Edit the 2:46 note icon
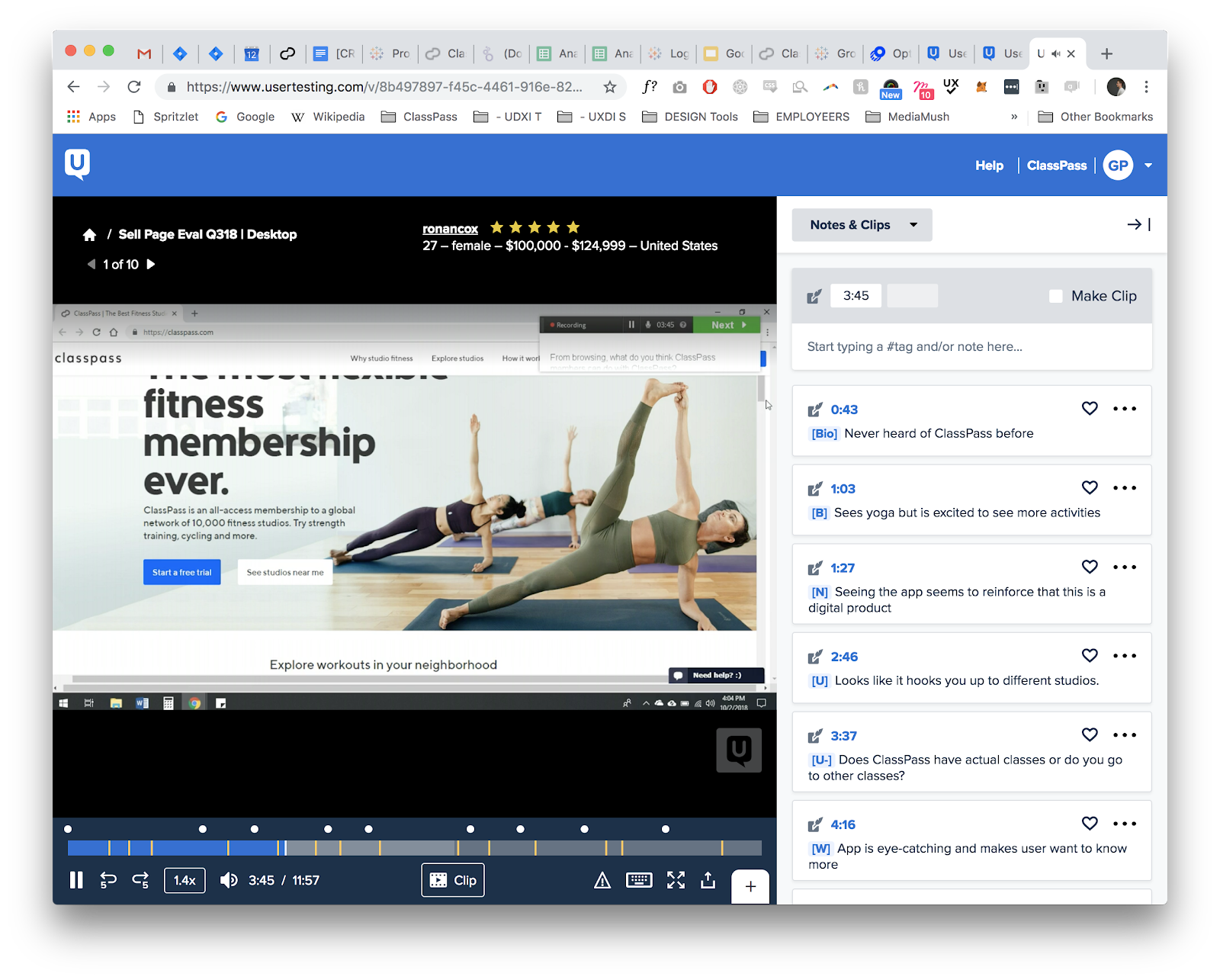This screenshot has width=1220, height=980. pyautogui.click(x=815, y=657)
